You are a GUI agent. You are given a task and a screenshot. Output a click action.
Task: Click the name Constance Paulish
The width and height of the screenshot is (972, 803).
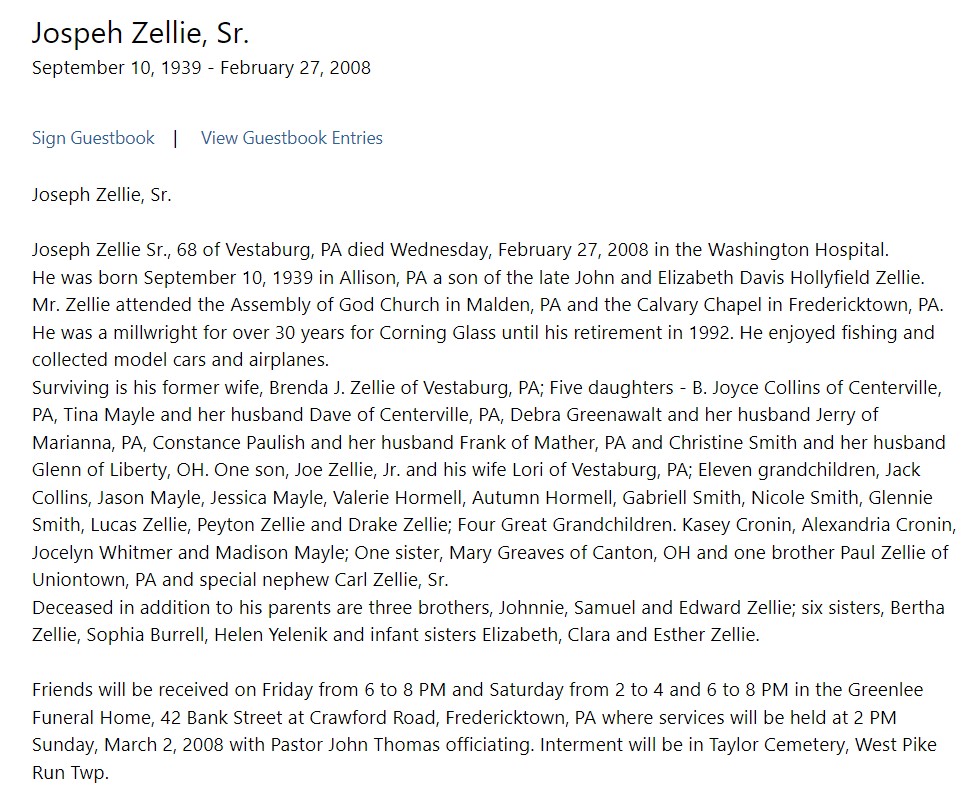click(x=229, y=443)
